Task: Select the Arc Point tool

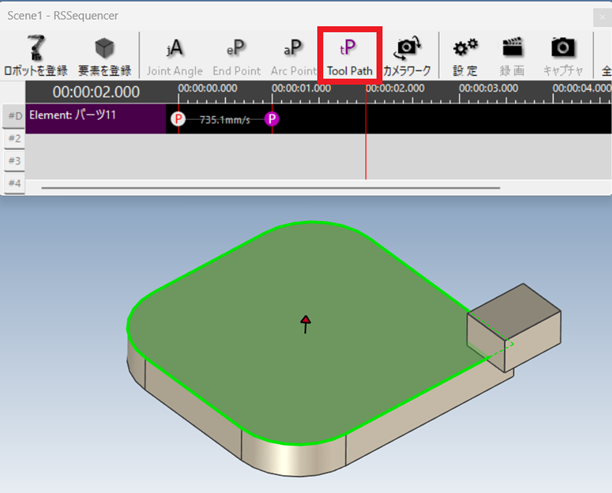Action: [294, 57]
